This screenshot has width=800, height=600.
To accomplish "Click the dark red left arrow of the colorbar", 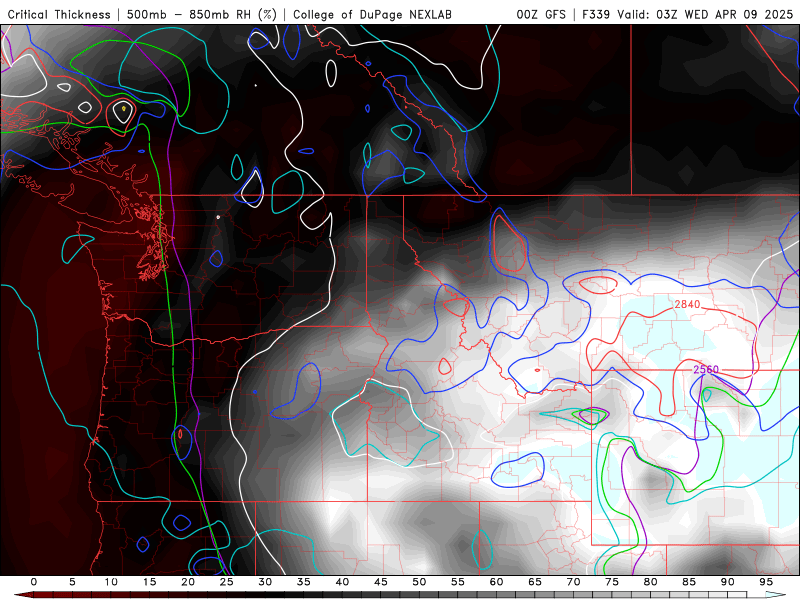I will [x=23, y=595].
